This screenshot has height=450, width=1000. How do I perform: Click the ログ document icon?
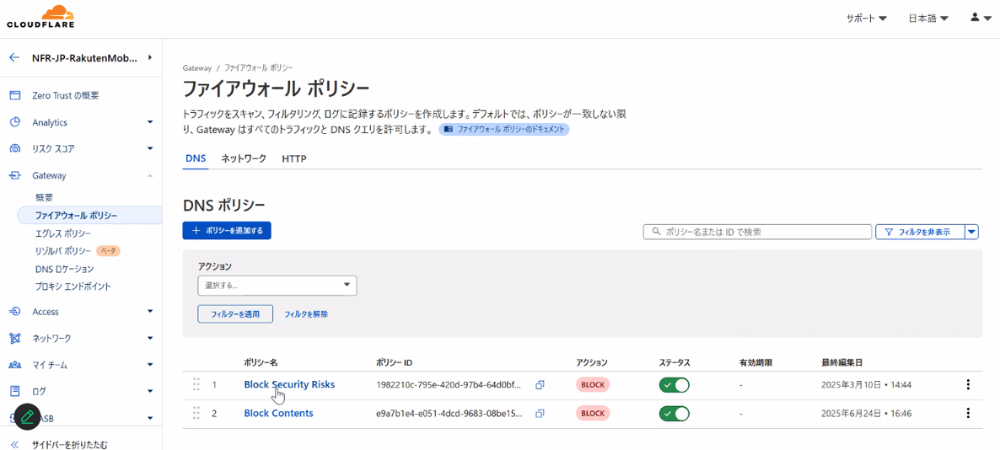point(15,391)
